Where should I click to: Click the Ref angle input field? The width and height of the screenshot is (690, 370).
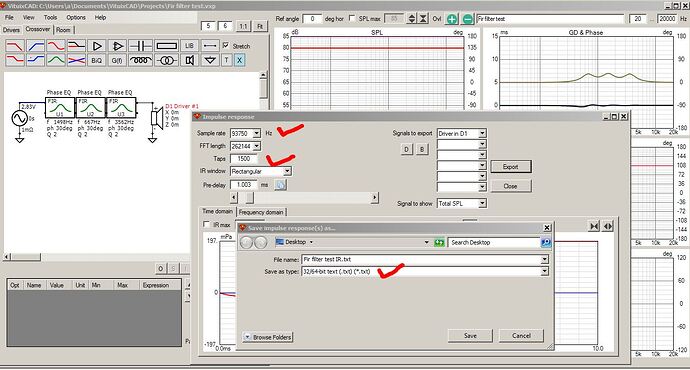pyautogui.click(x=312, y=18)
